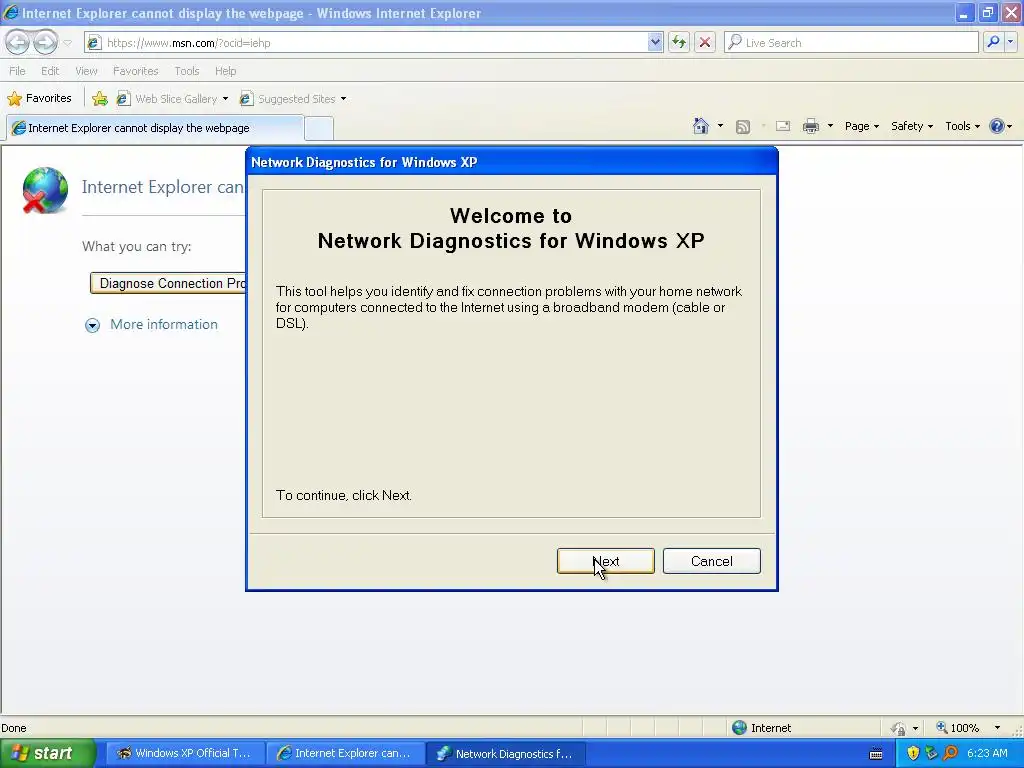Restore down the Internet Explorer window

pos(988,13)
